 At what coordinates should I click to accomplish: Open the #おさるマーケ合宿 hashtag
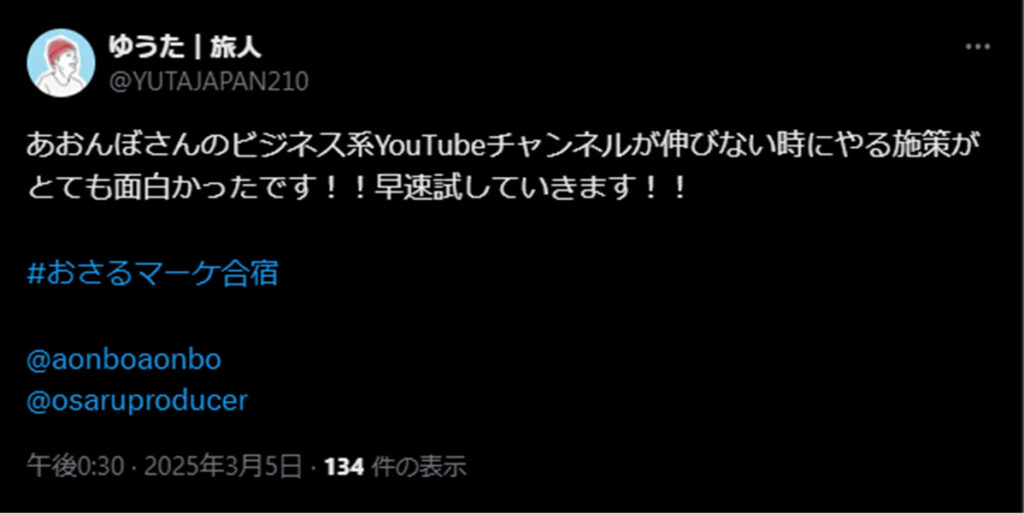point(153,274)
